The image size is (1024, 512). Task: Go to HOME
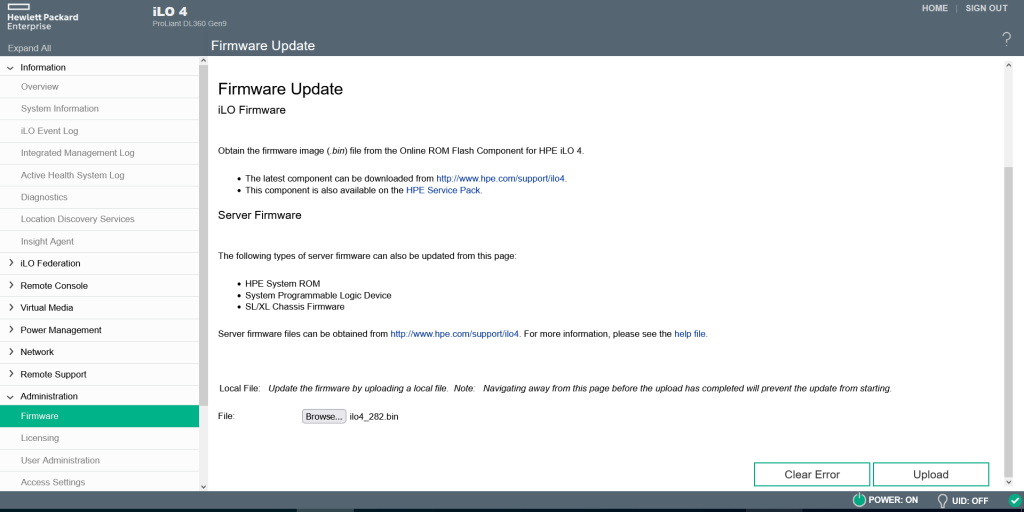(935, 8)
